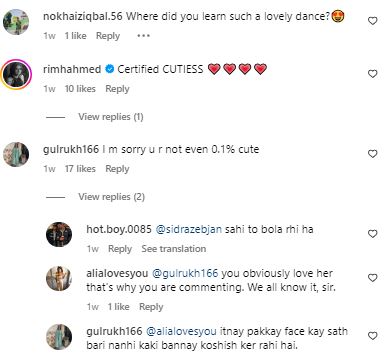Open @sidrazebjan mention link
The width and height of the screenshot is (385, 362).
tap(189, 229)
